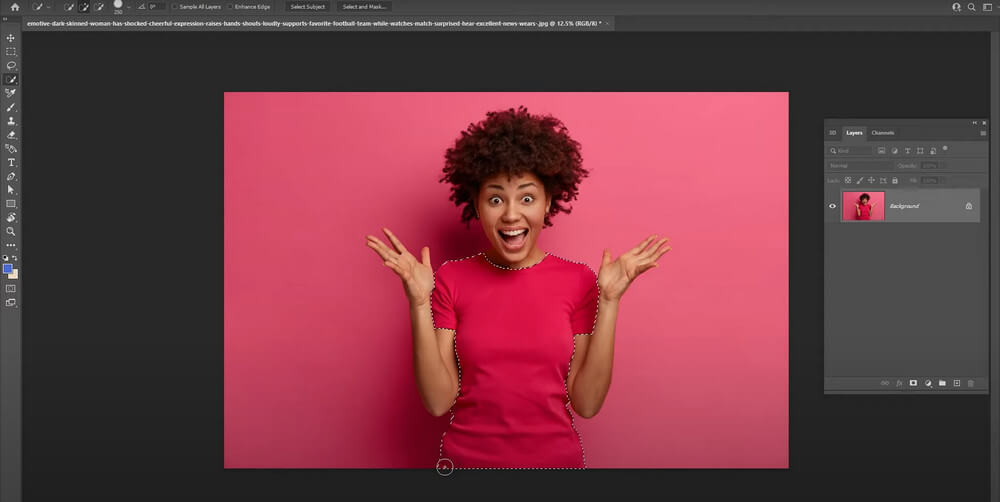1000x502 pixels.
Task: Create a new group folder
Action: 942,383
